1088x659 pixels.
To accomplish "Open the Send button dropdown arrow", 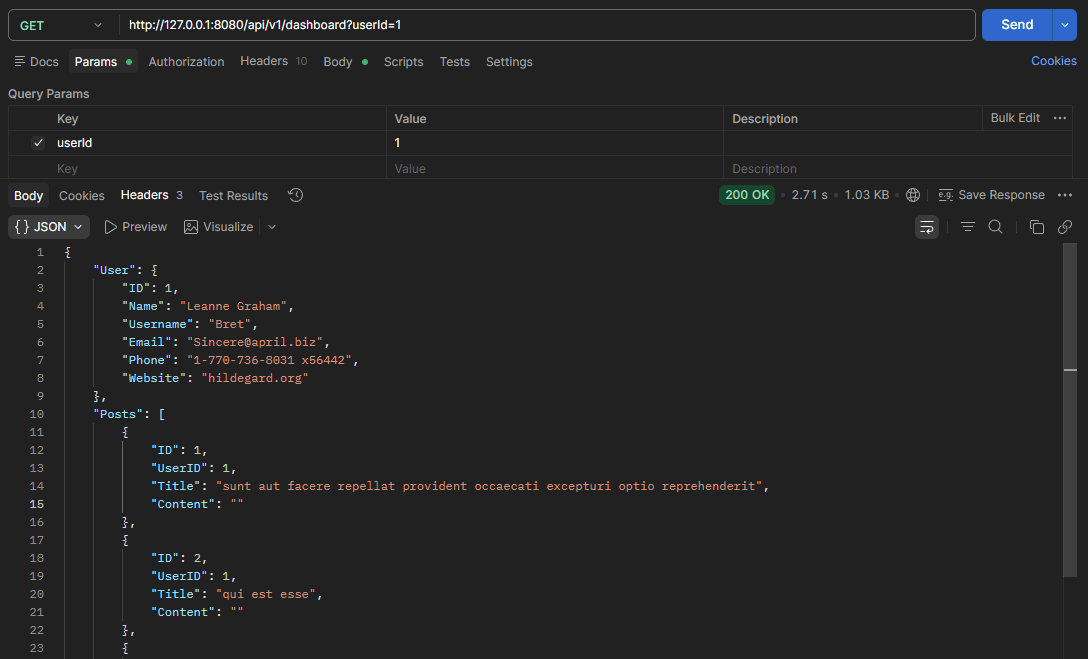I will (x=1065, y=25).
